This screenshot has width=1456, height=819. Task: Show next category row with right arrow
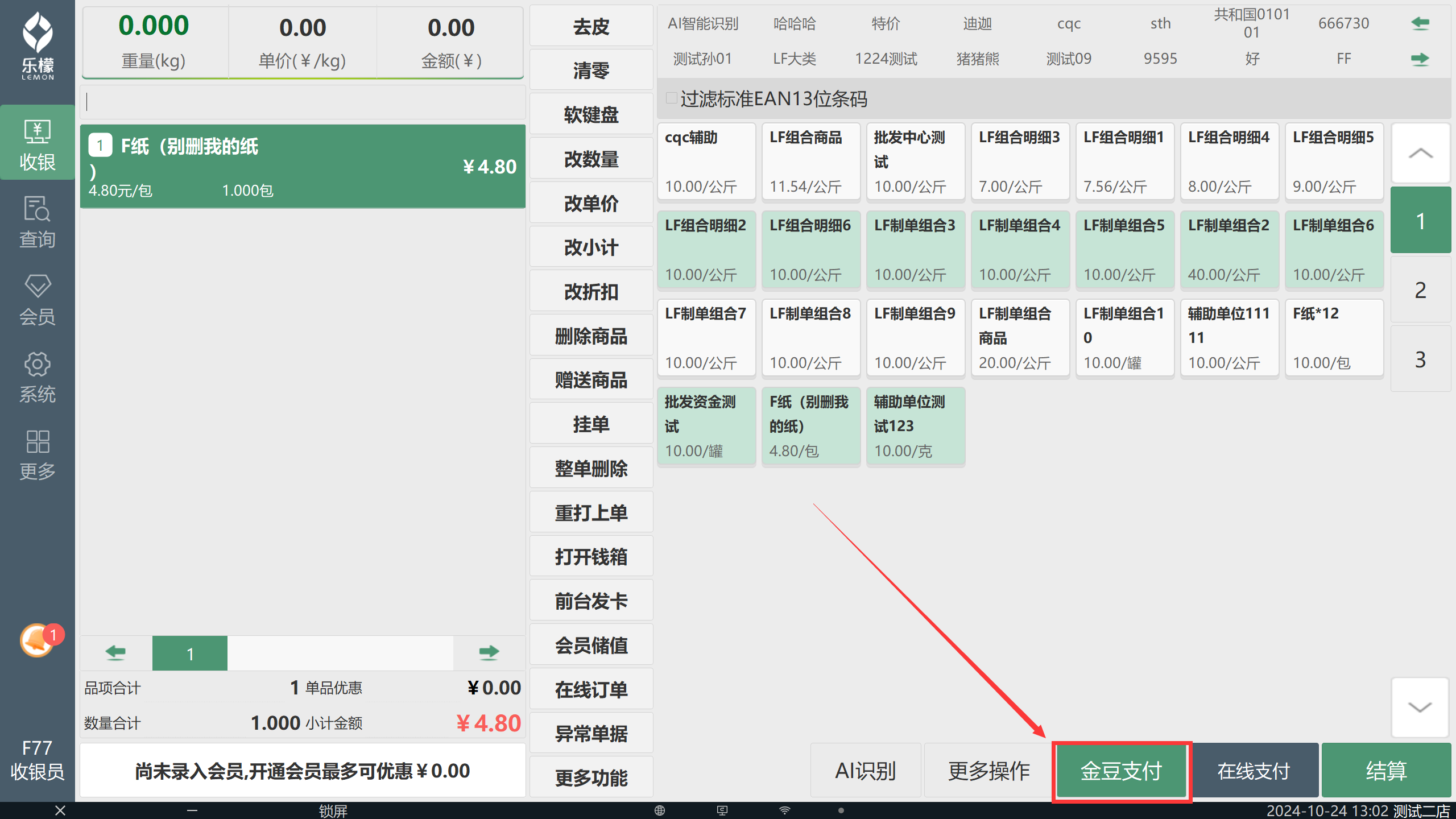tap(1420, 59)
